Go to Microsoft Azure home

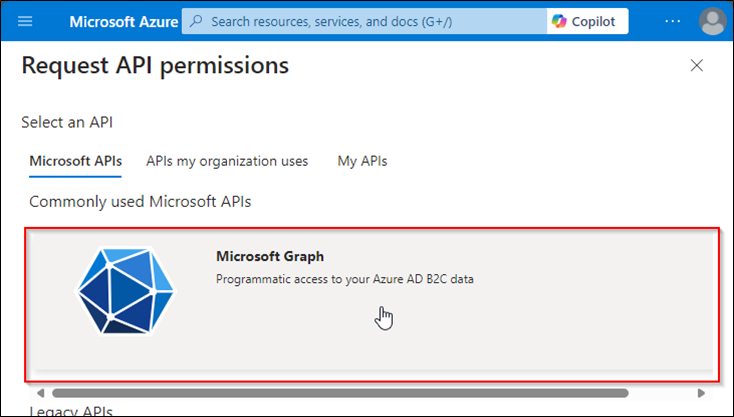[124, 22]
